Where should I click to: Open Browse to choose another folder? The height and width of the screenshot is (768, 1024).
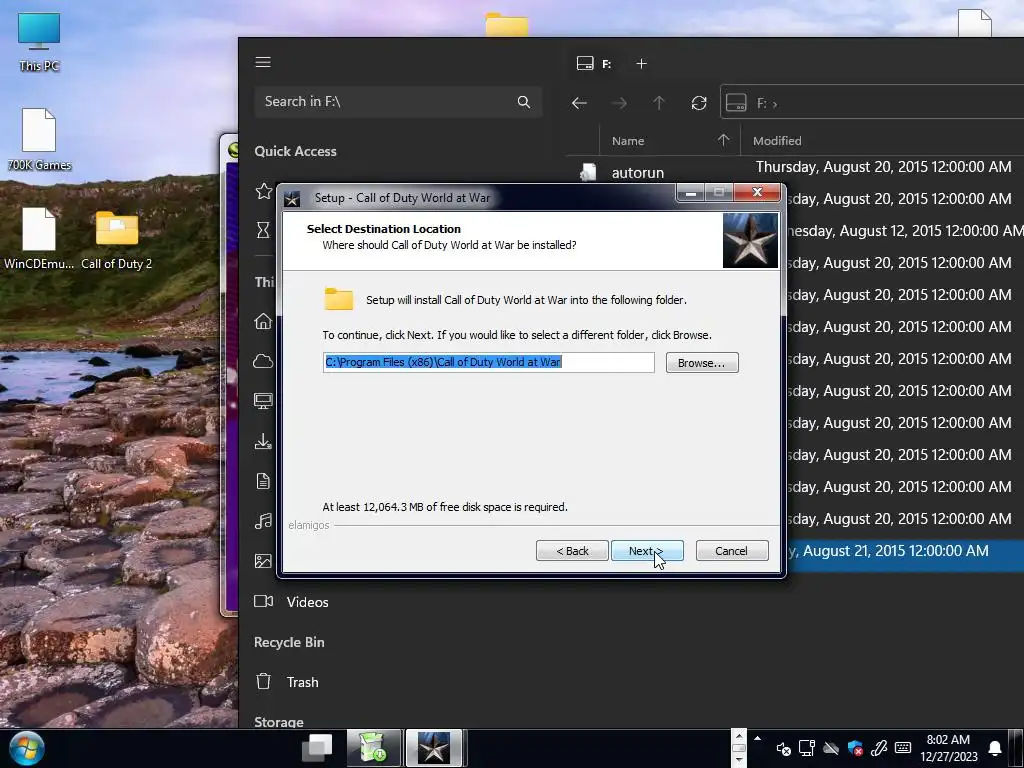702,362
